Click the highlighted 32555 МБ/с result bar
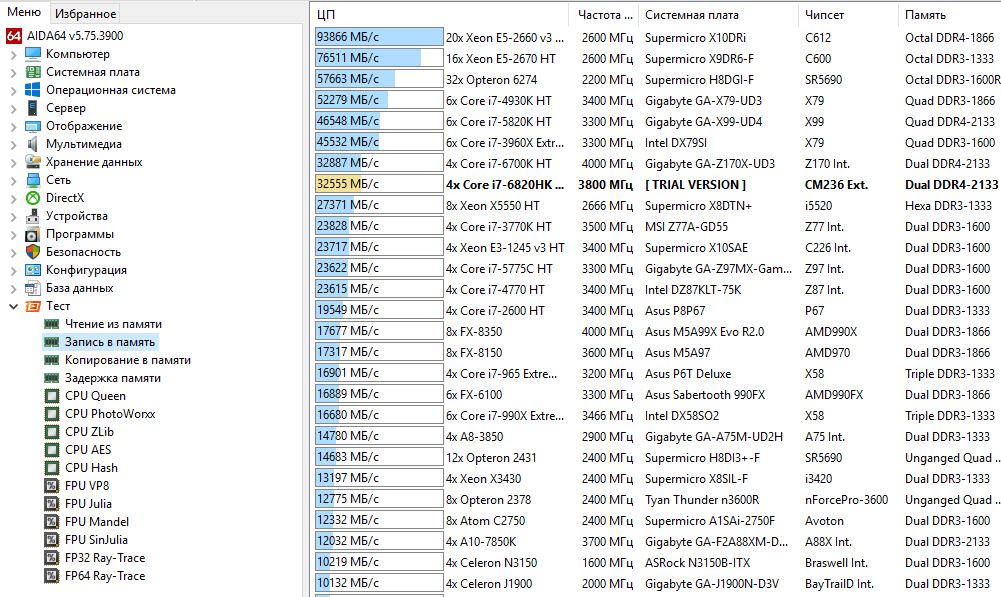1001x597 pixels. click(379, 184)
